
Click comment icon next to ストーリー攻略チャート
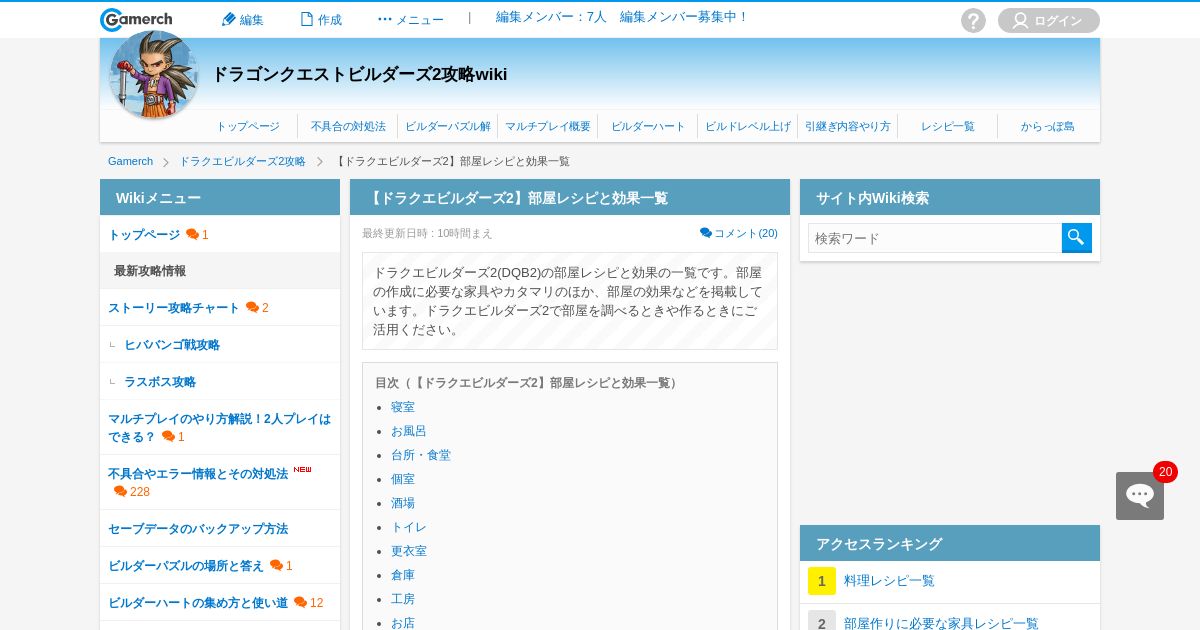pos(252,308)
